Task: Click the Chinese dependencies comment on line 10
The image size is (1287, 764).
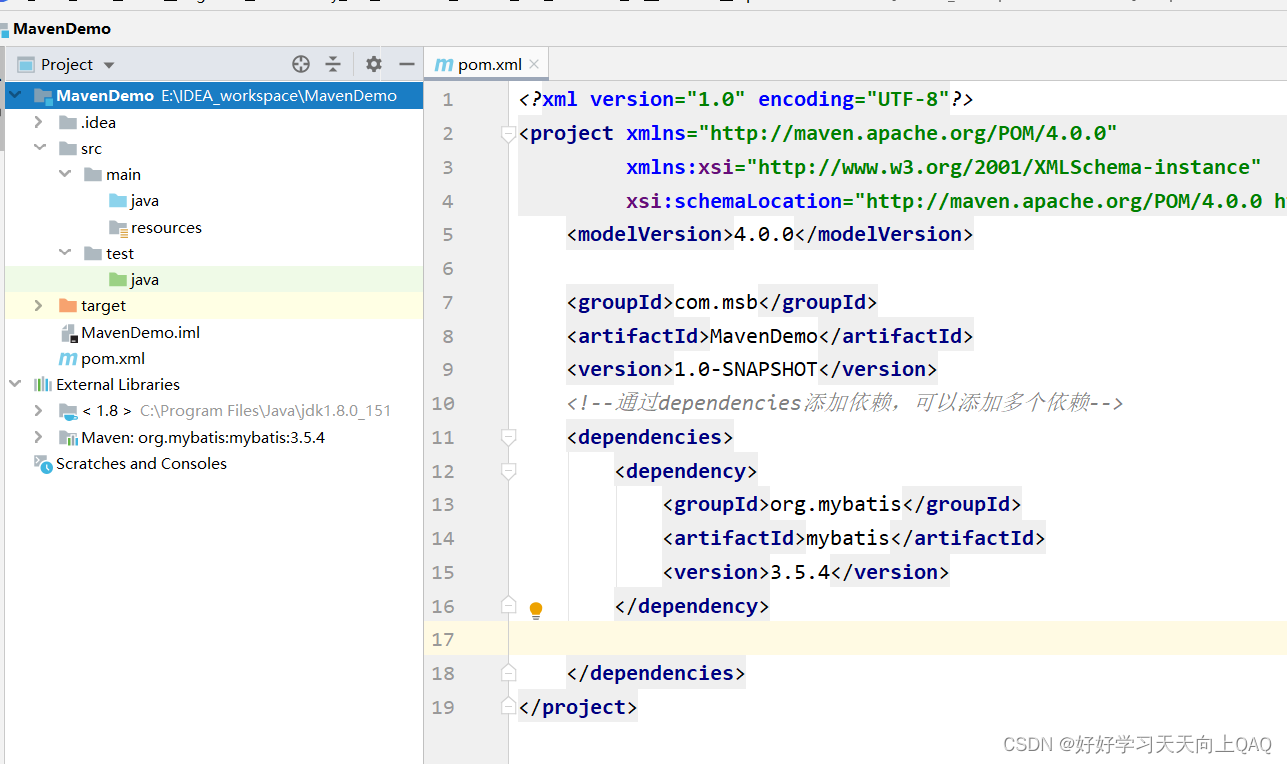Action: (x=845, y=403)
